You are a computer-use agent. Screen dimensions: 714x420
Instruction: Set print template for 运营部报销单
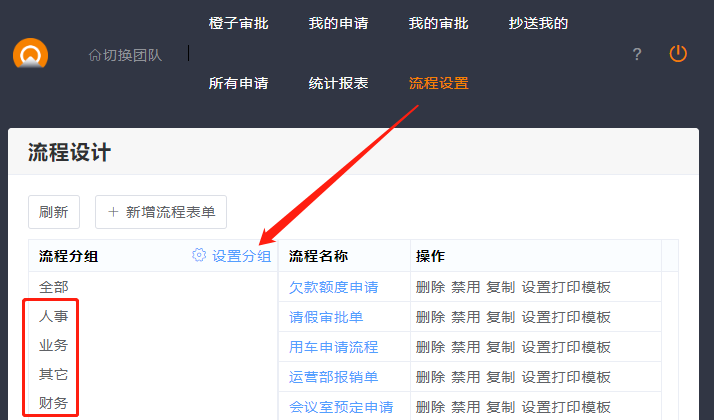tap(565, 377)
